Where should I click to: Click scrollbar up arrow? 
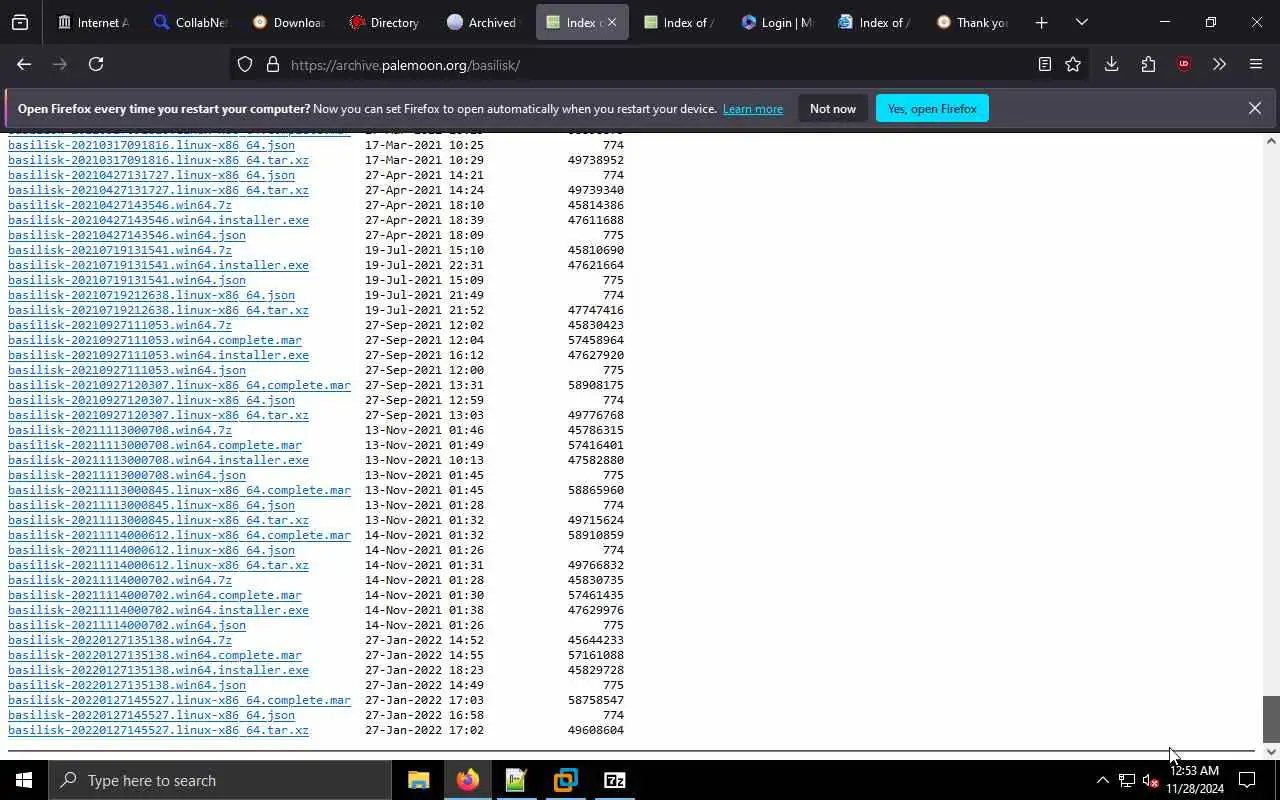pos(1271,140)
